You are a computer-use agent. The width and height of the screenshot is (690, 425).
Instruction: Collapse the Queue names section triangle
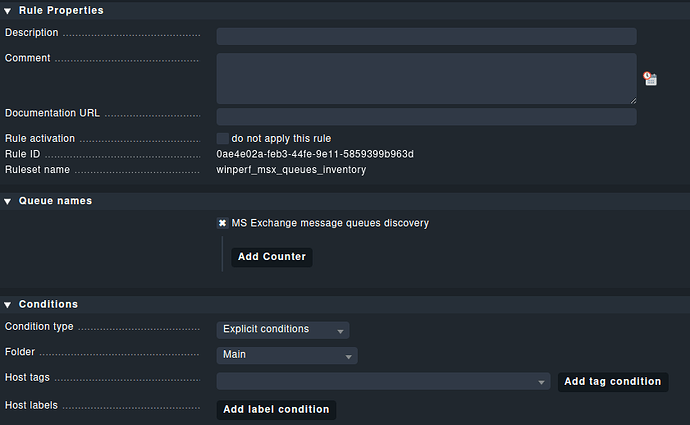(x=8, y=201)
